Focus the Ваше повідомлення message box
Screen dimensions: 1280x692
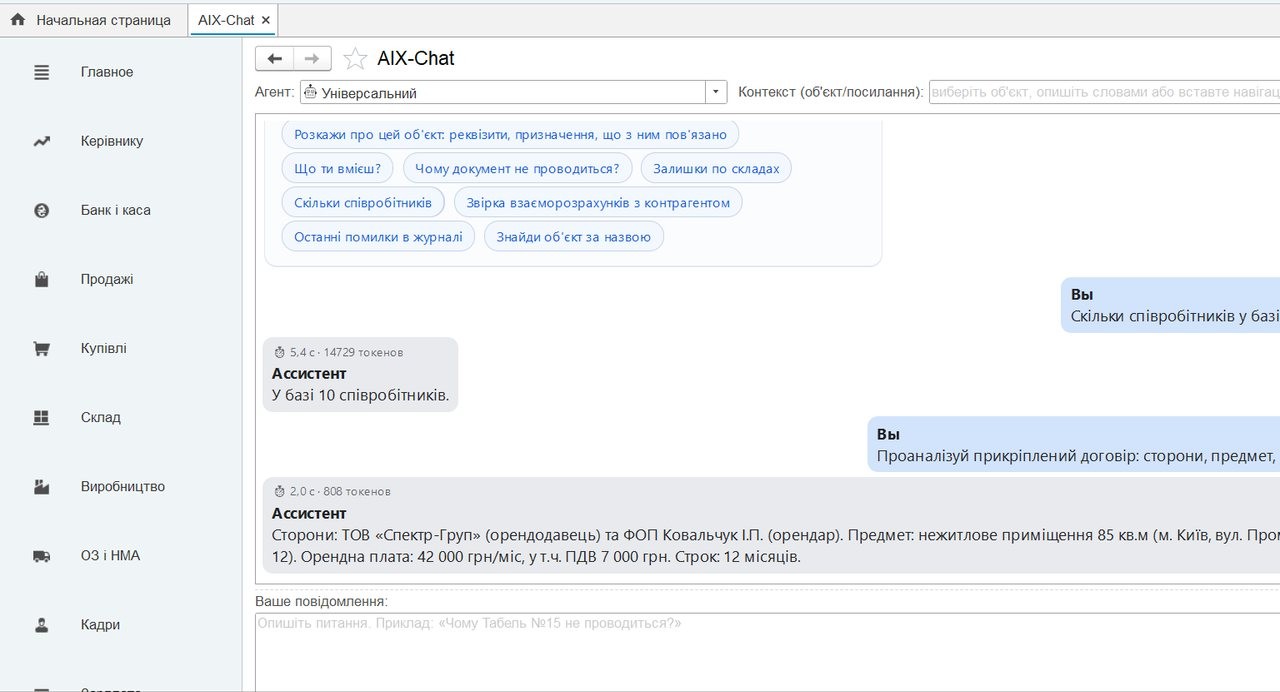point(767,652)
